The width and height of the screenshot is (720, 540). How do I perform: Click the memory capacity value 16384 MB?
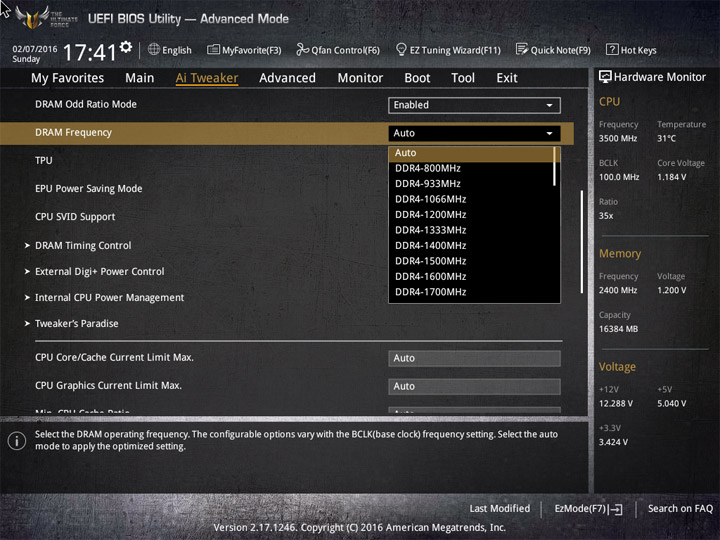tap(618, 329)
